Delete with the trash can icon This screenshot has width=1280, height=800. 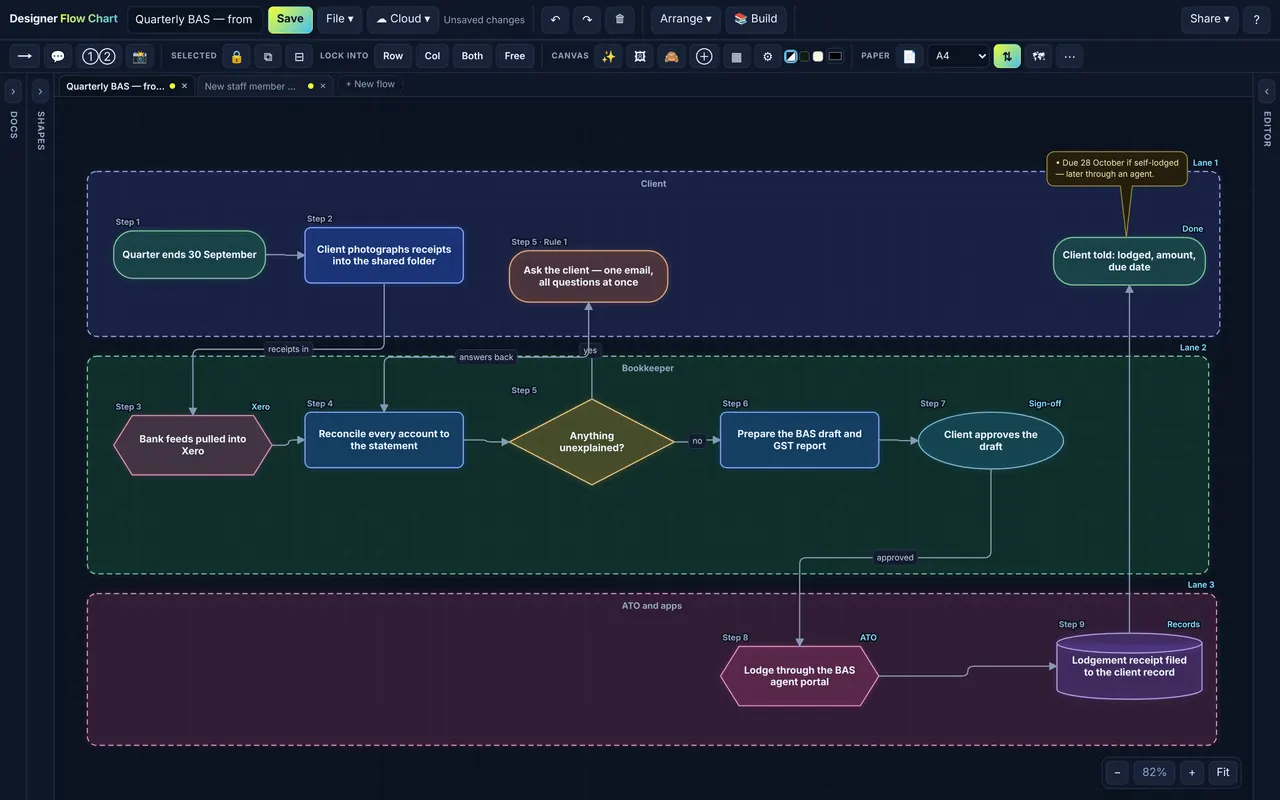620,19
